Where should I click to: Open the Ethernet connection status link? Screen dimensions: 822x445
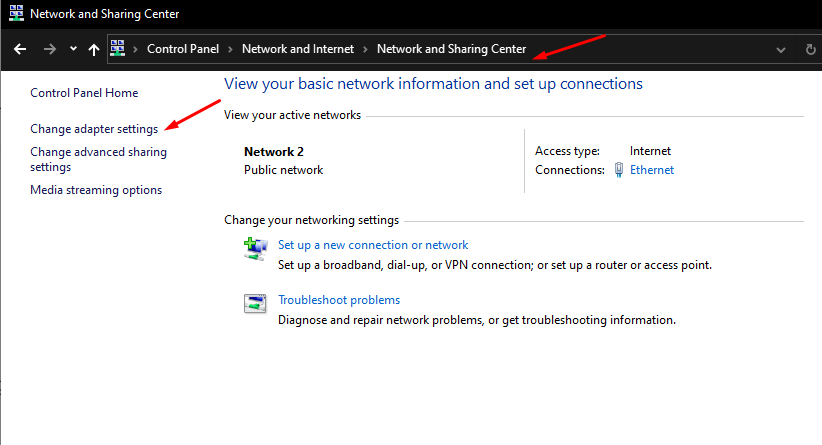[x=651, y=170]
